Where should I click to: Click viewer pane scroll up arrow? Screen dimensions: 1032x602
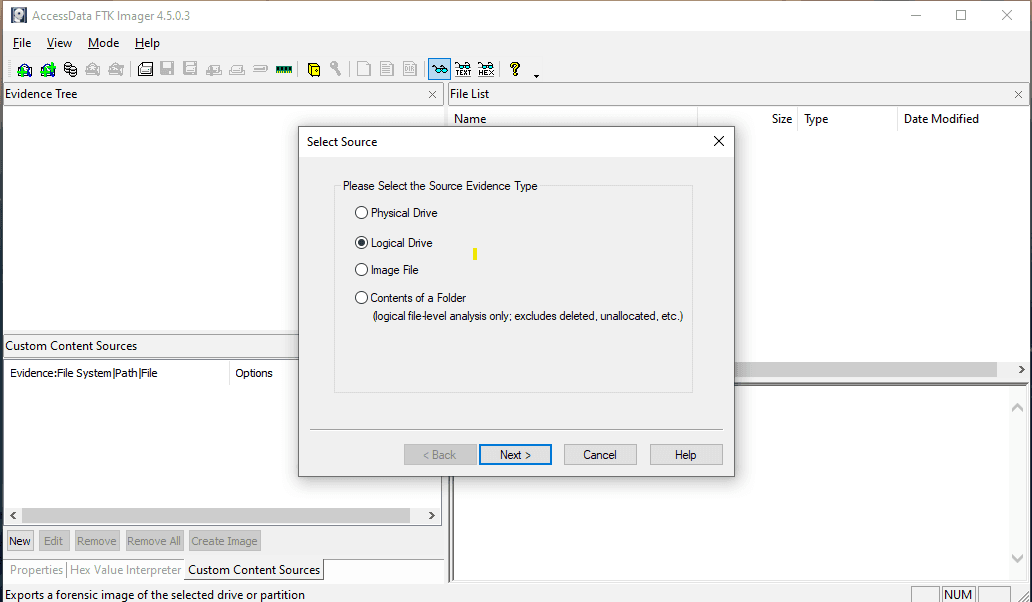pyautogui.click(x=1018, y=408)
